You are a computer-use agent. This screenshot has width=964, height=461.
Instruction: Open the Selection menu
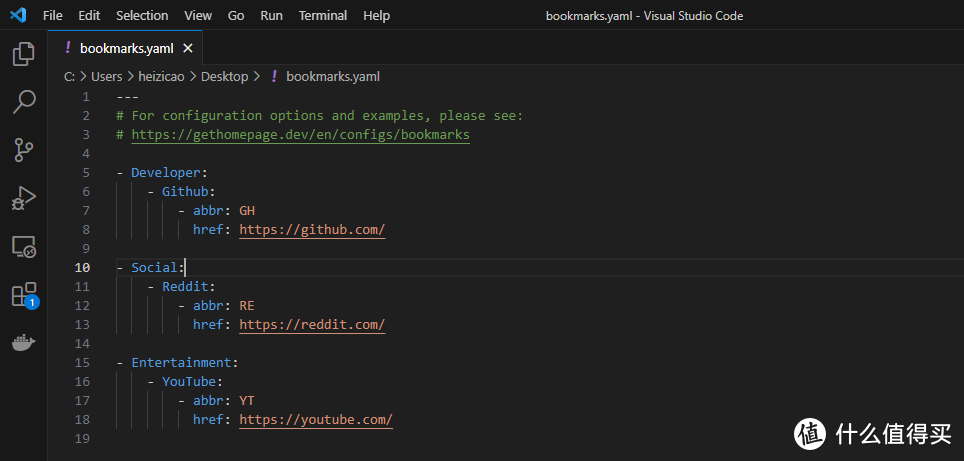point(142,16)
